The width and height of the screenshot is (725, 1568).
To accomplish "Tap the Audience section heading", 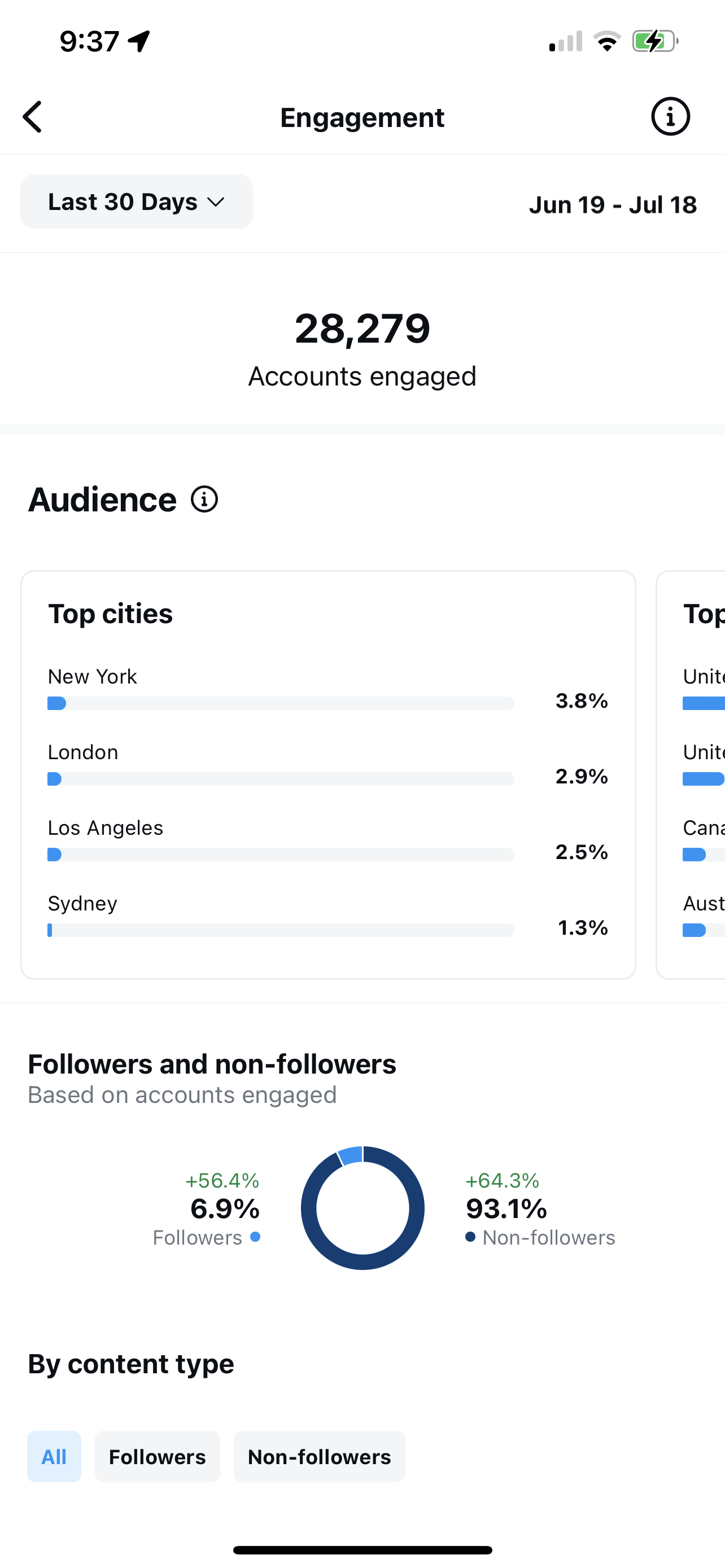I will pos(102,500).
